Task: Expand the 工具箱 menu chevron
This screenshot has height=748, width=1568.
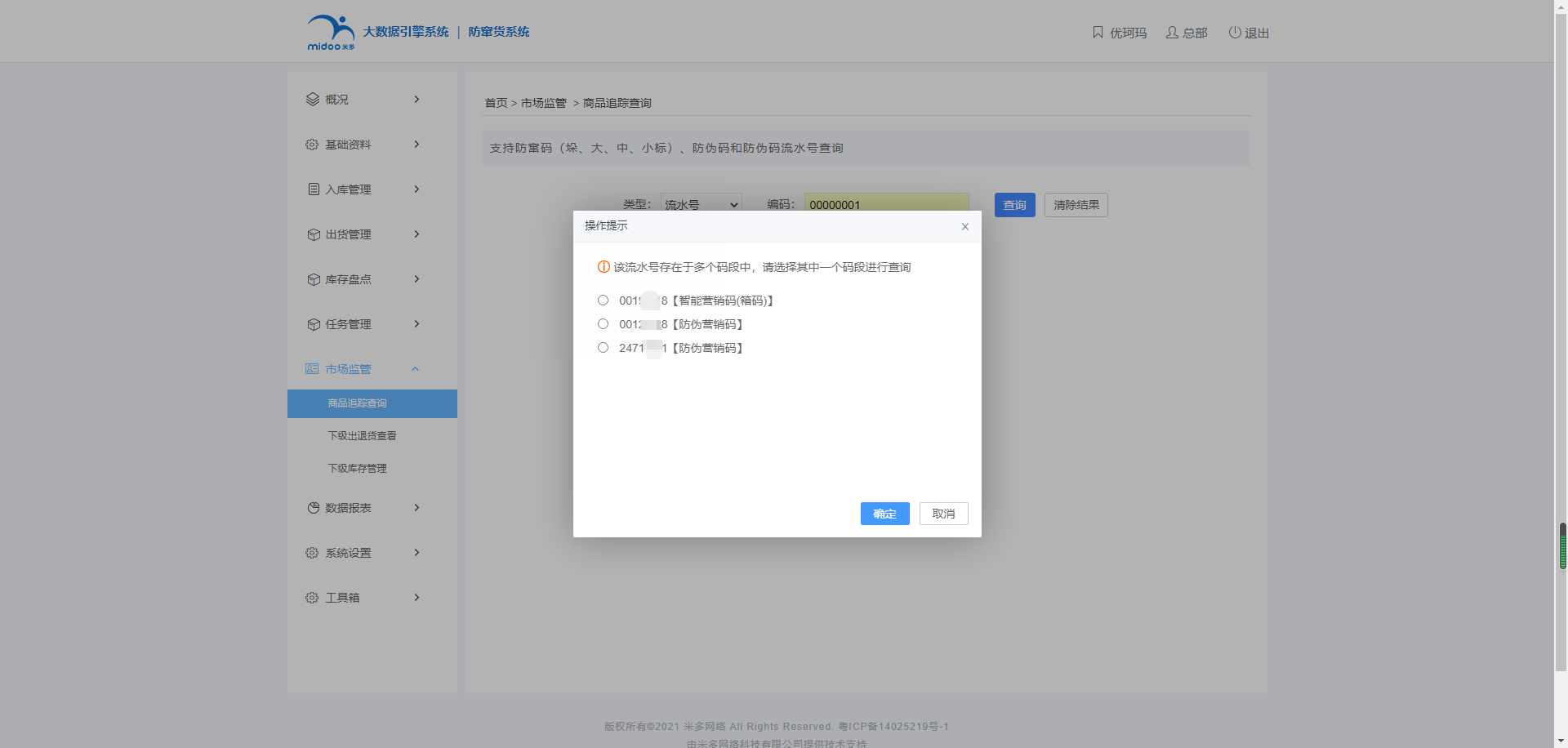Action: pos(416,598)
